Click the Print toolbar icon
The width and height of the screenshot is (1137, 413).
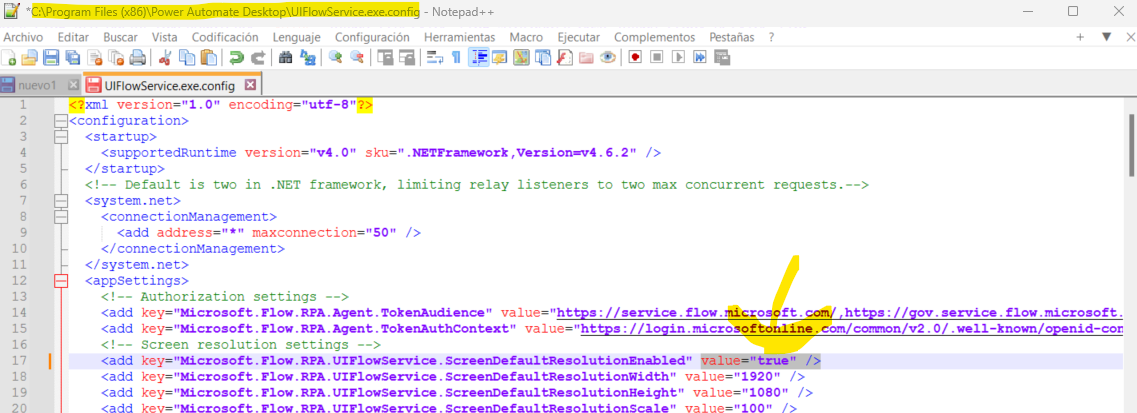(138, 58)
